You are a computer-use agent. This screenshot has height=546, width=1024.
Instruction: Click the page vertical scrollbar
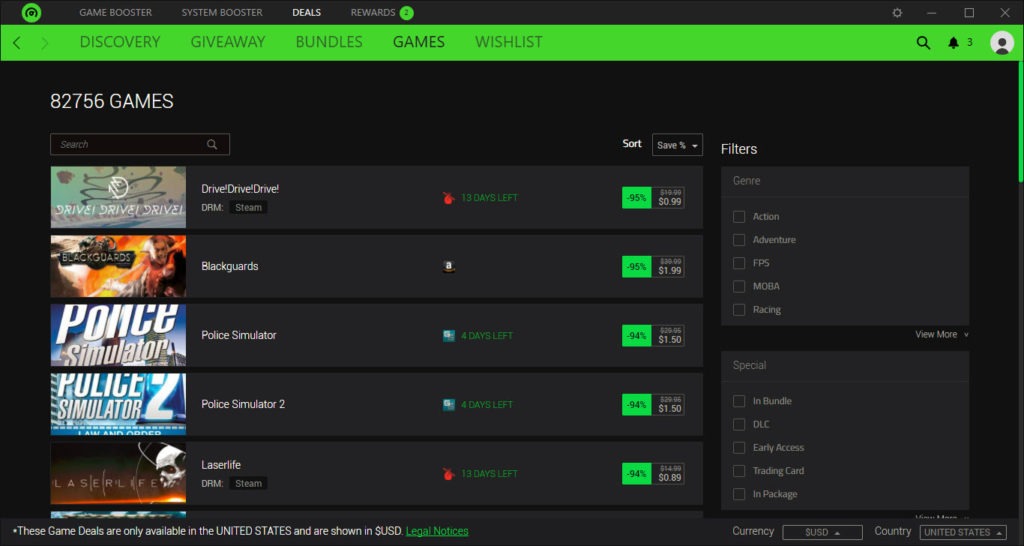click(x=1020, y=121)
